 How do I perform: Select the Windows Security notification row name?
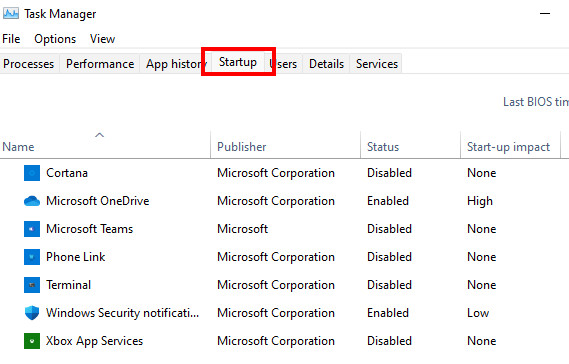[x=123, y=313]
